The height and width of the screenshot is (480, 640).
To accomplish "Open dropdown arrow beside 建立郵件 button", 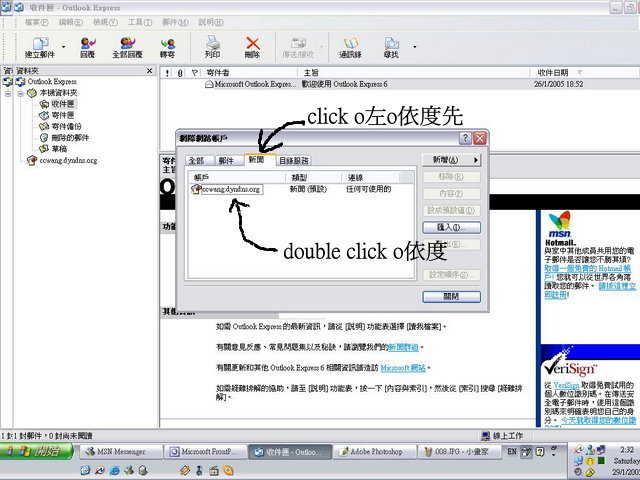I will point(64,46).
